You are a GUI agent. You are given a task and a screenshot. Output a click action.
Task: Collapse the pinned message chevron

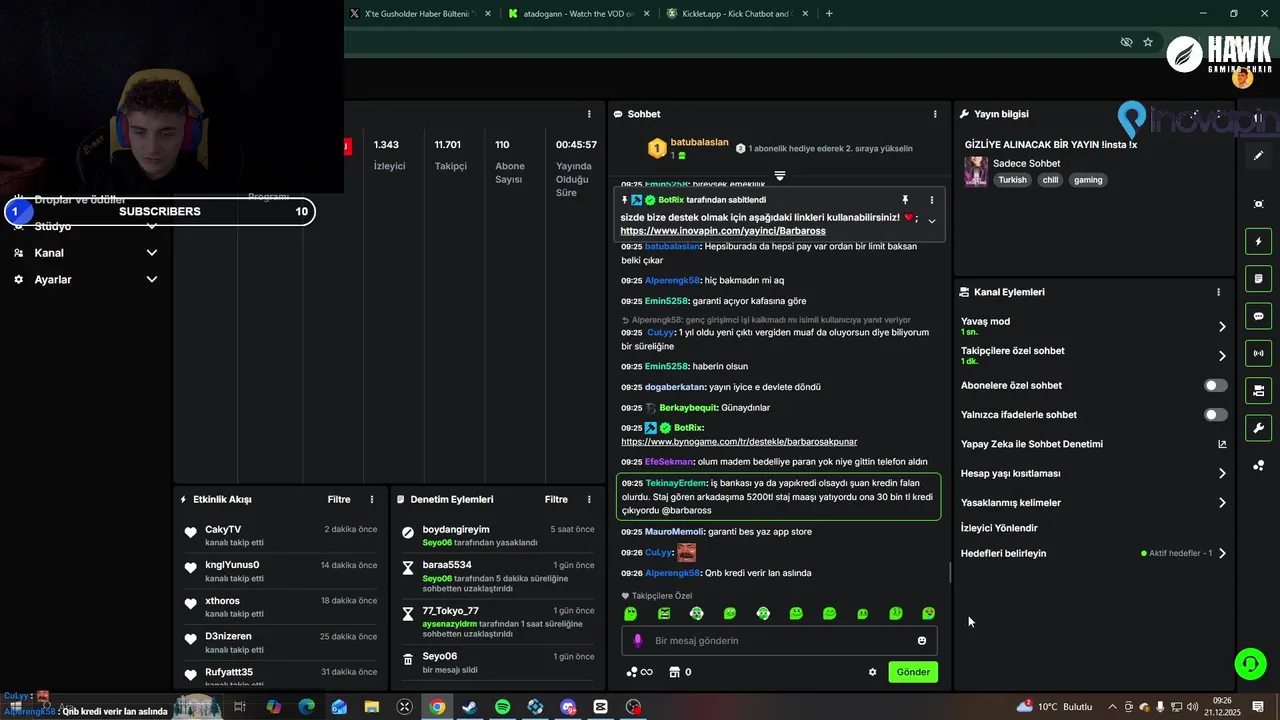tap(932, 221)
